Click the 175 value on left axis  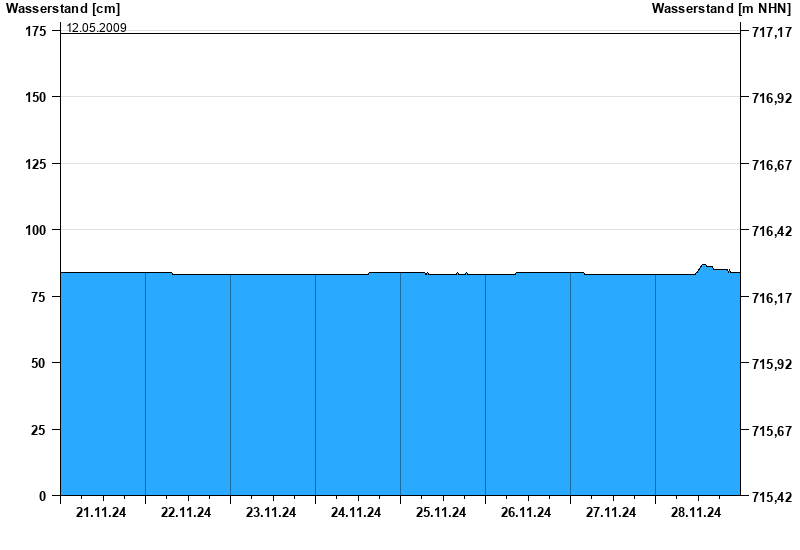(x=36, y=32)
